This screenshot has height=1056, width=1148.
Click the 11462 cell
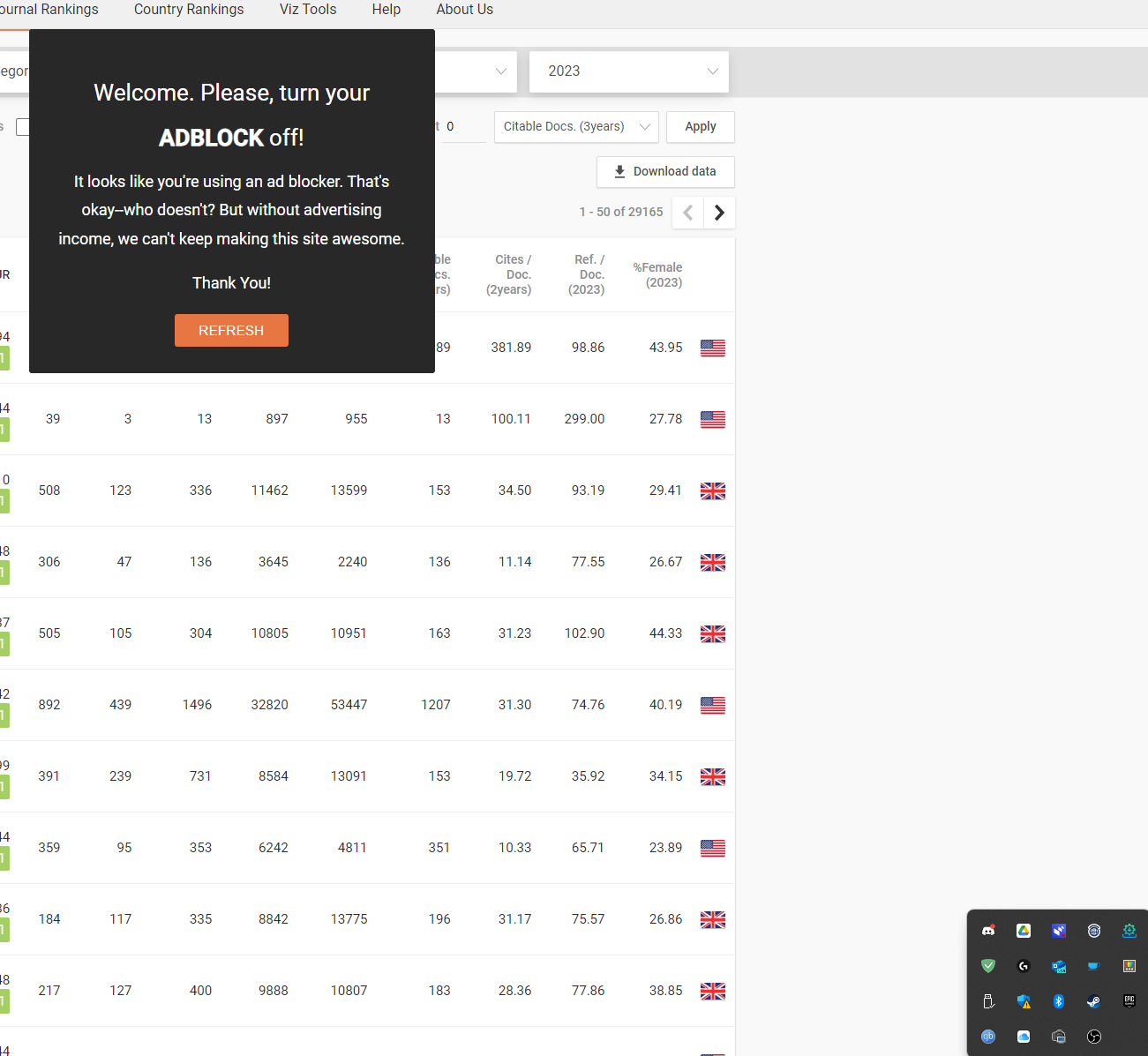[270, 491]
